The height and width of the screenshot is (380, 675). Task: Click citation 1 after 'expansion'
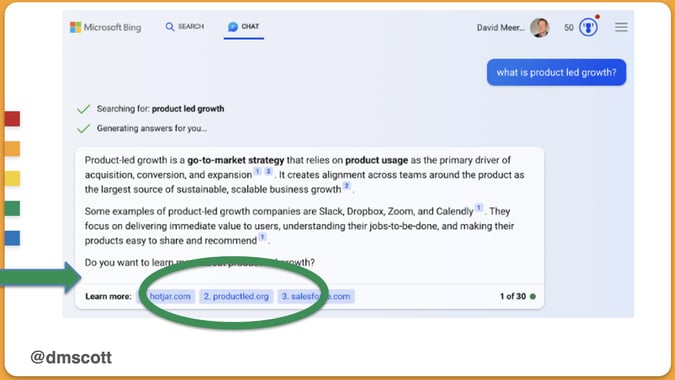pyautogui.click(x=257, y=171)
